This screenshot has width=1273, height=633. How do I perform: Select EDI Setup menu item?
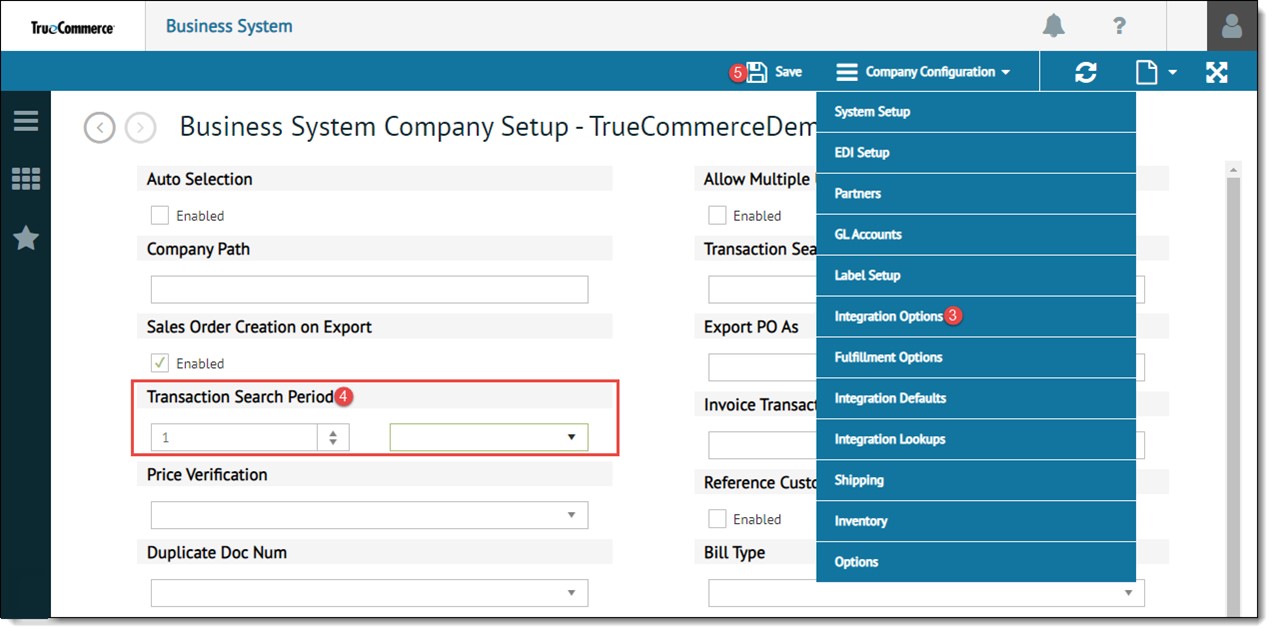click(x=976, y=153)
